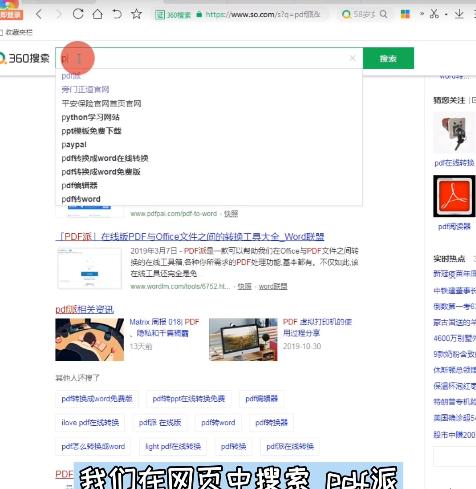Click related tag pdf转换器
This screenshot has height=489, width=476.
click(271, 423)
